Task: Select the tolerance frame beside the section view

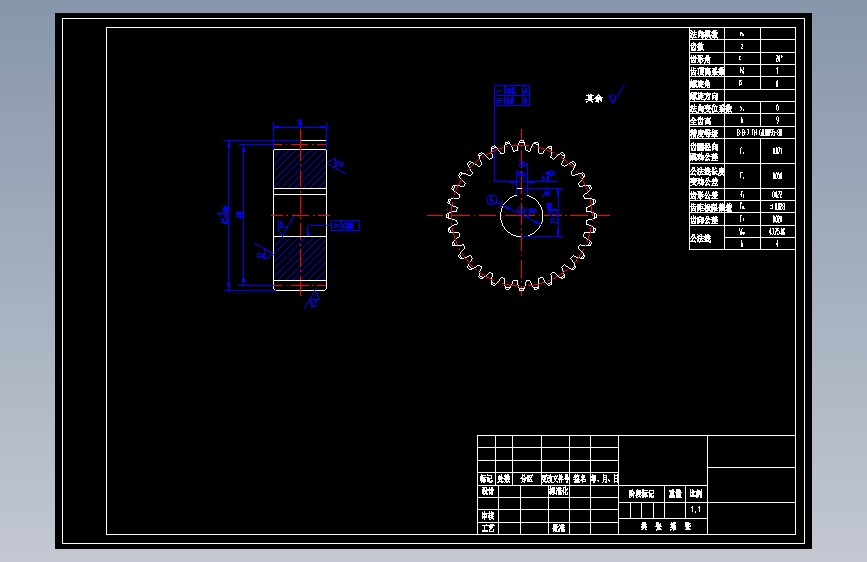Action: pyautogui.click(x=346, y=226)
